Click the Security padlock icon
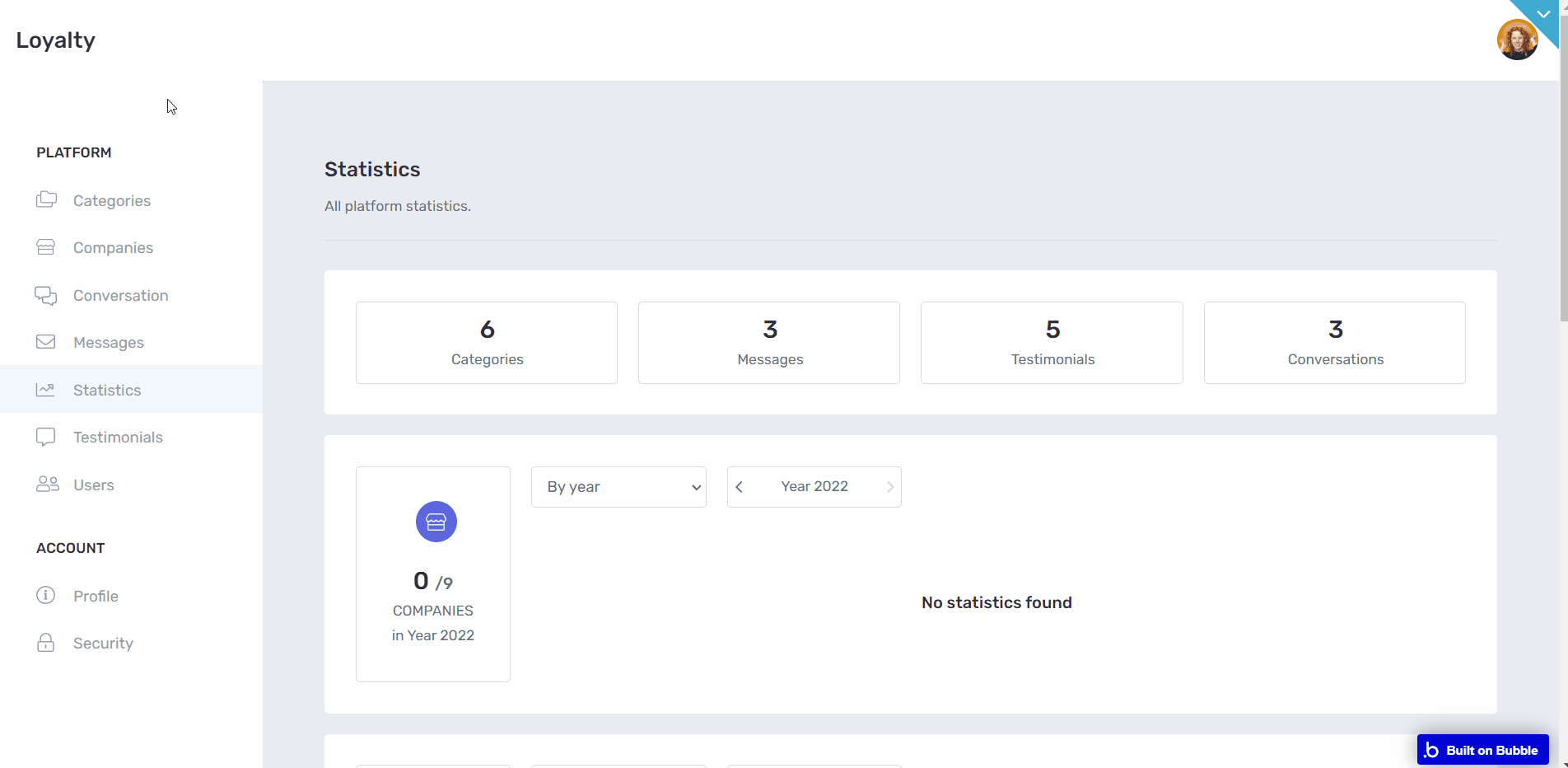This screenshot has width=1568, height=768. point(46,643)
